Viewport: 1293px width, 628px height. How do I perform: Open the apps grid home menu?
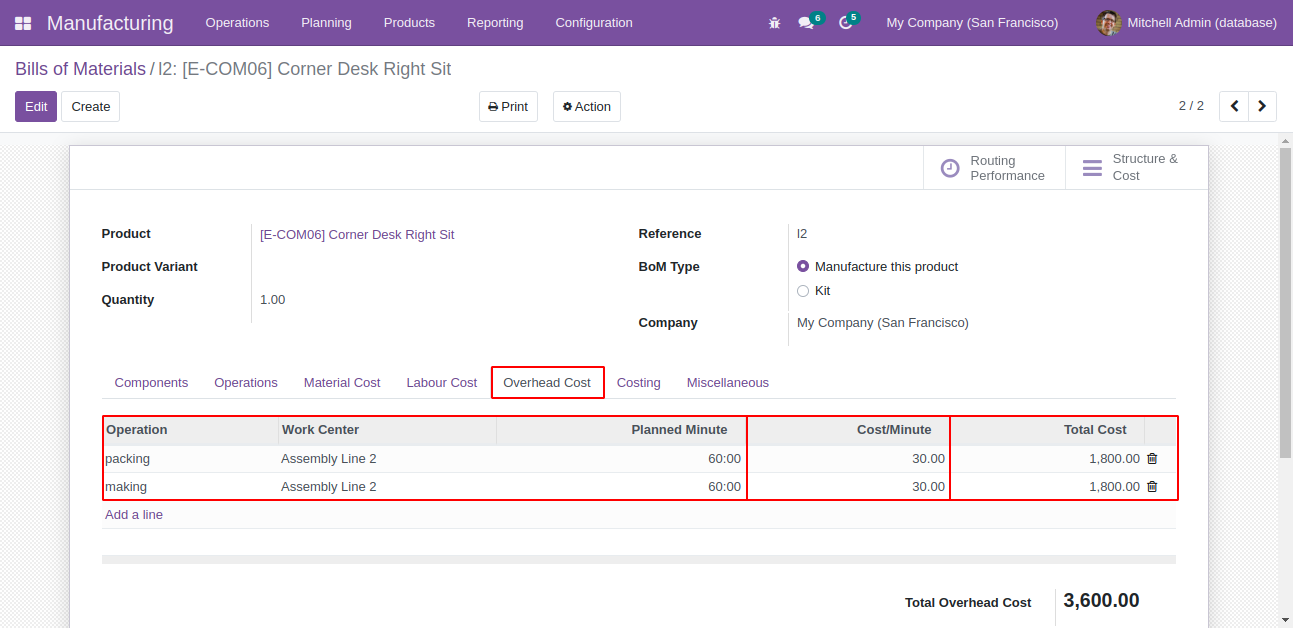tap(23, 23)
